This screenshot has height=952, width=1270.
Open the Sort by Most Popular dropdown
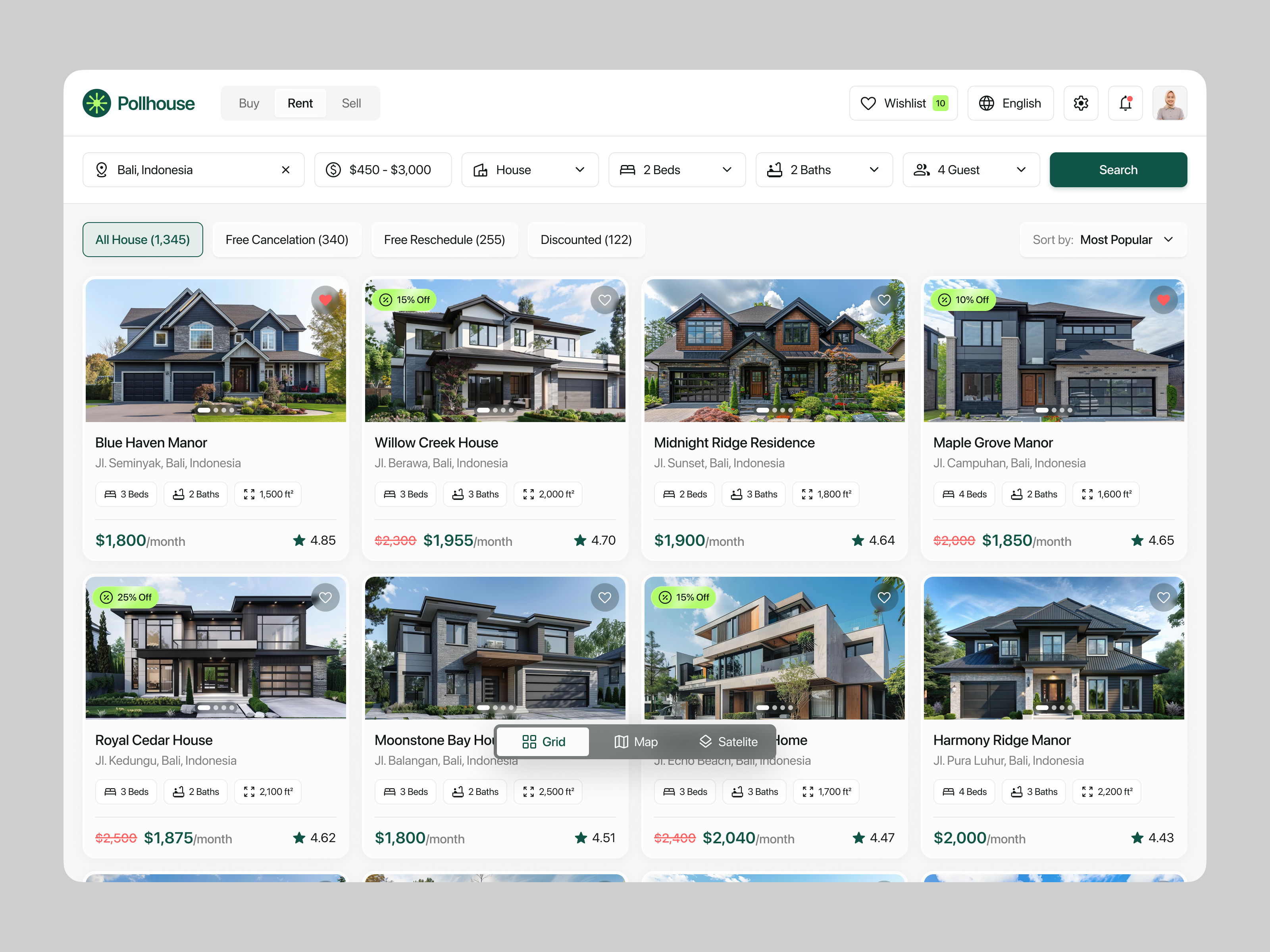tap(1127, 239)
